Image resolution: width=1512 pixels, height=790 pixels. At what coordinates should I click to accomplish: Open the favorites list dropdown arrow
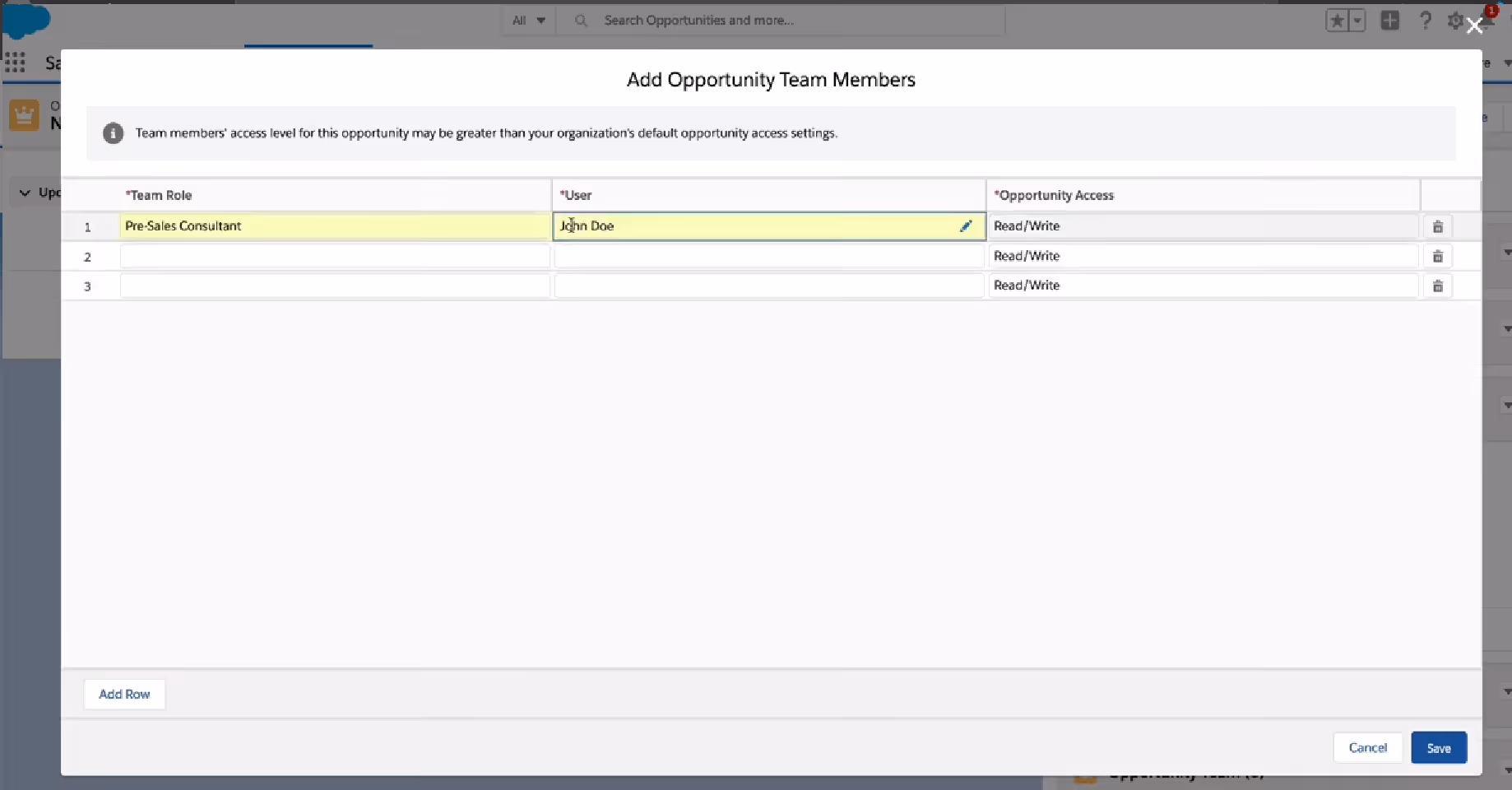click(x=1358, y=21)
